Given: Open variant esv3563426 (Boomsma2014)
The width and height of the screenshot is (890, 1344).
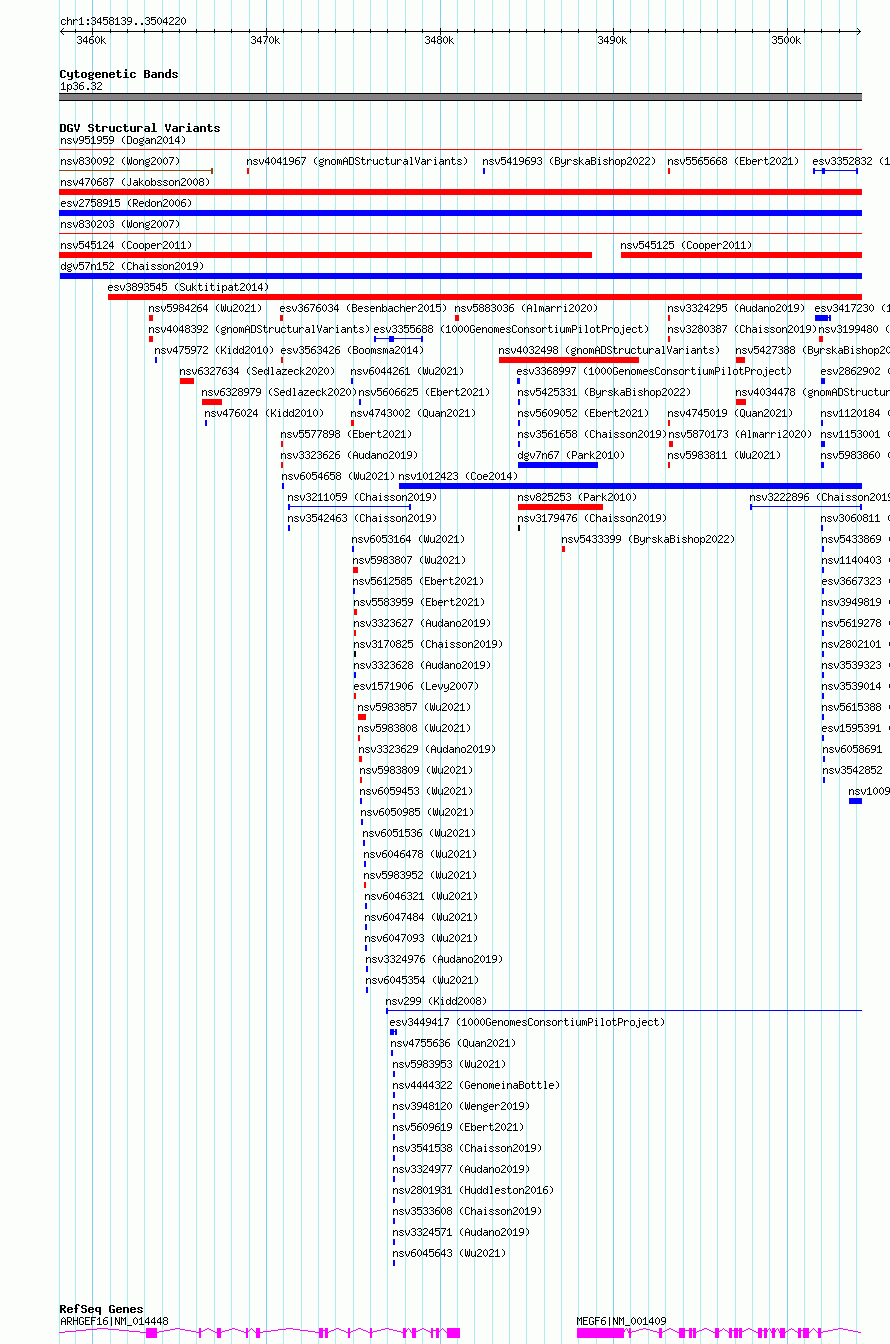Looking at the screenshot, I should point(352,350).
